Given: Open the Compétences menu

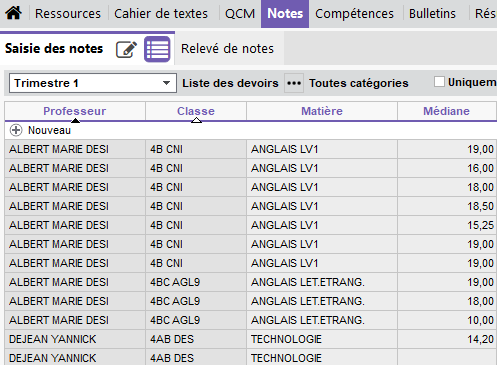Looking at the screenshot, I should click(x=354, y=14).
